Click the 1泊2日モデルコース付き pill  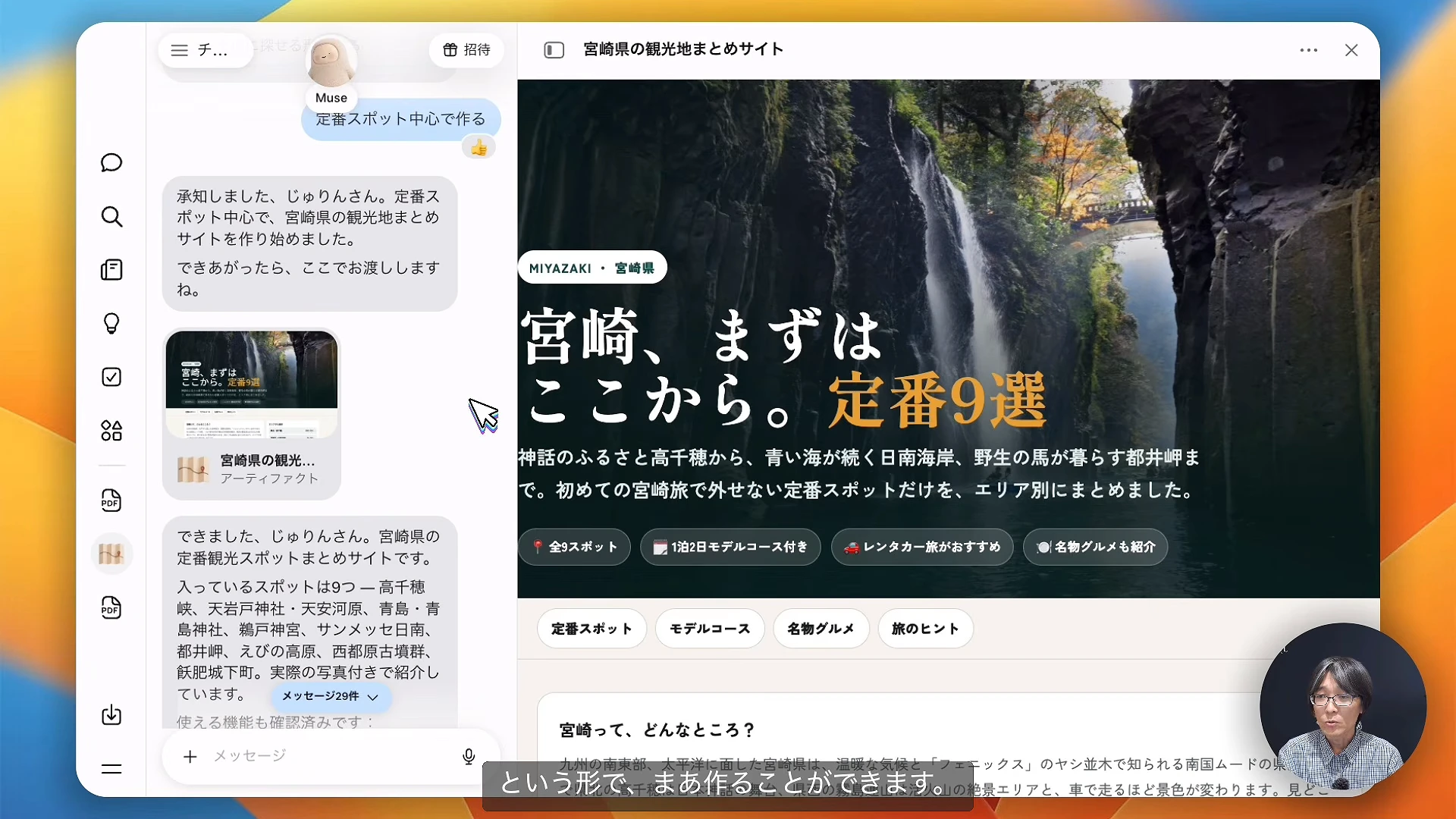(730, 547)
